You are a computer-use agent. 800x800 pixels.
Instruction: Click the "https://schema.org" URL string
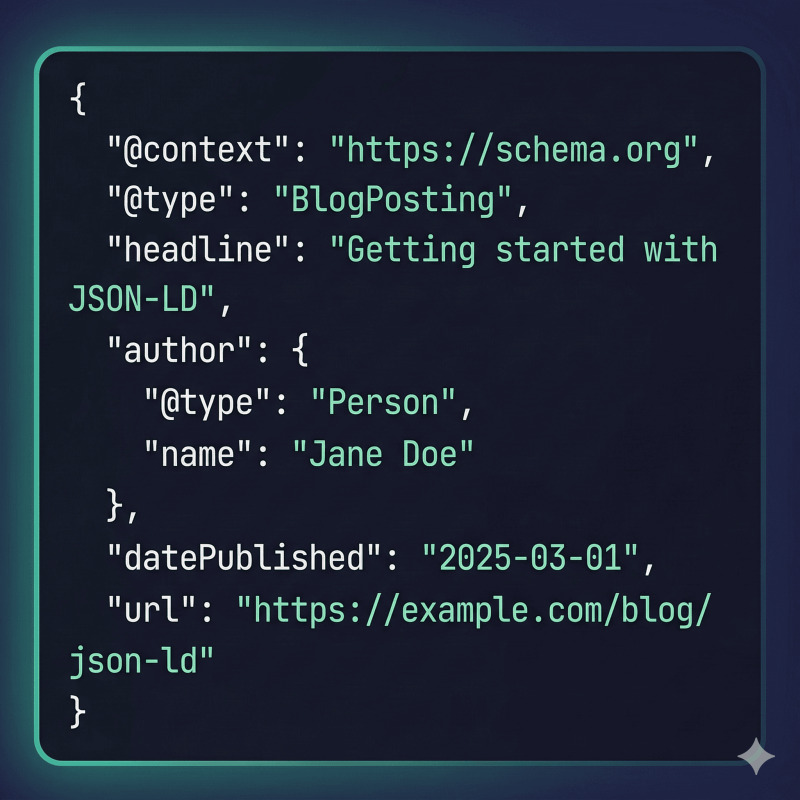[512, 152]
